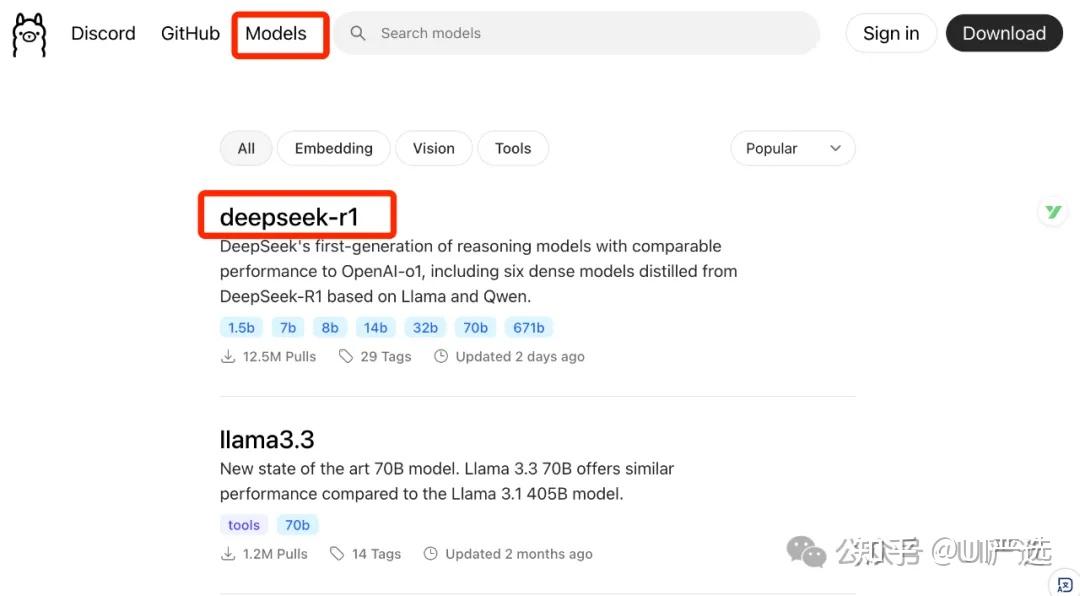This screenshot has height=596, width=1080.
Task: Choose the 671b size tag
Action: [x=529, y=327]
